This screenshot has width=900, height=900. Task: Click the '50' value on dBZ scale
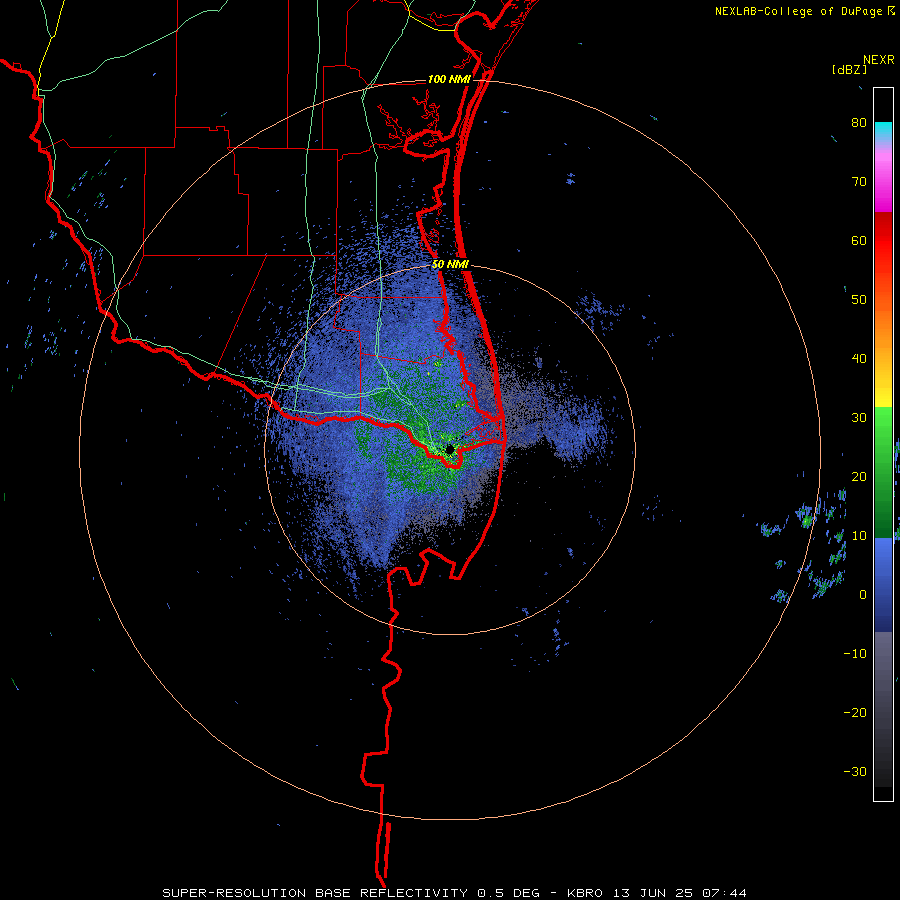pyautogui.click(x=859, y=300)
